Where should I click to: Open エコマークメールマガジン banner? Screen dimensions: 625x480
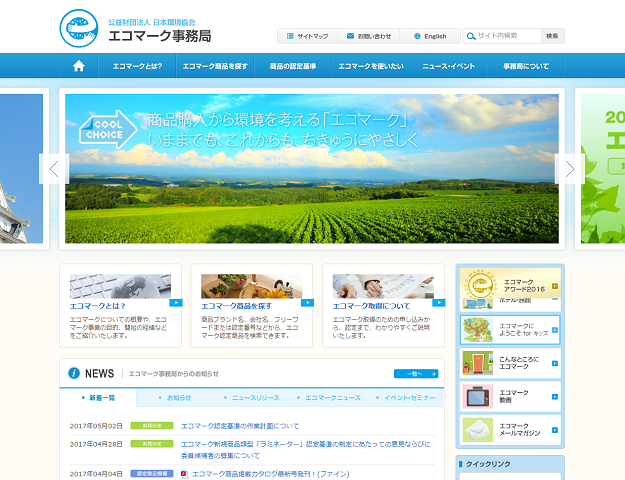click(x=510, y=430)
